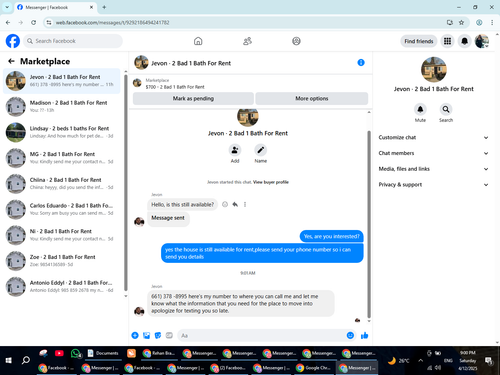The height and width of the screenshot is (375, 500).
Task: Expand Customize chat section
Action: 433,137
